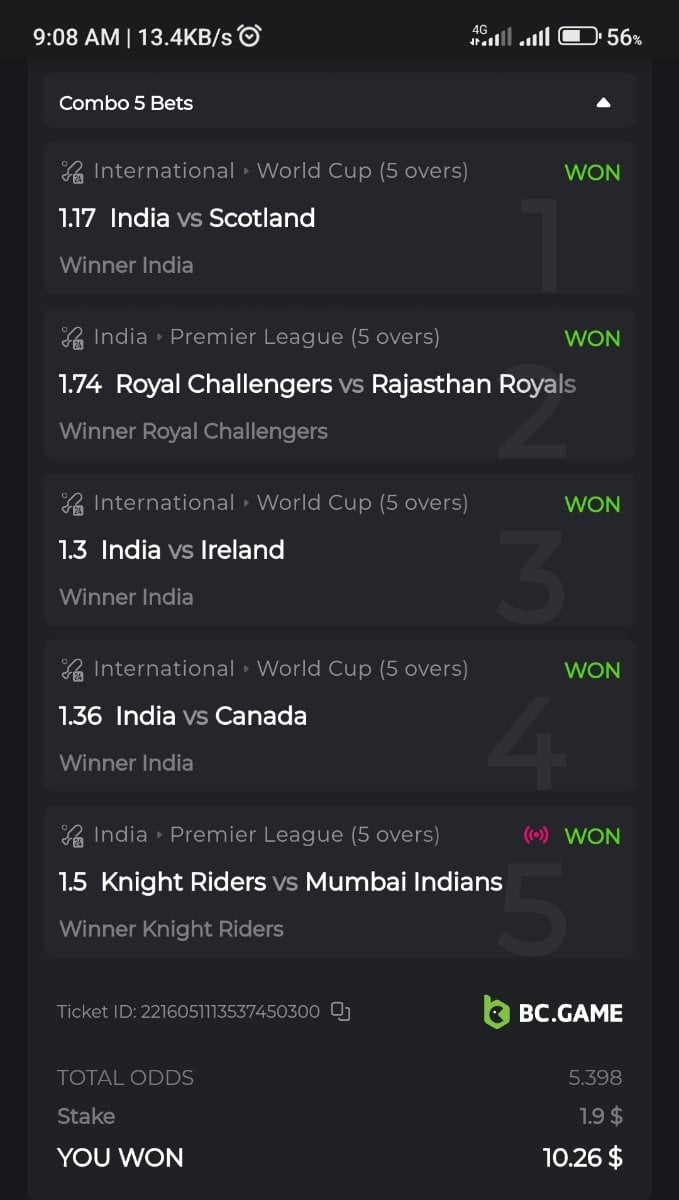The height and width of the screenshot is (1200, 679).
Task: Open Royal Challengers vs Rajasthan Royals match
Action: (x=345, y=384)
